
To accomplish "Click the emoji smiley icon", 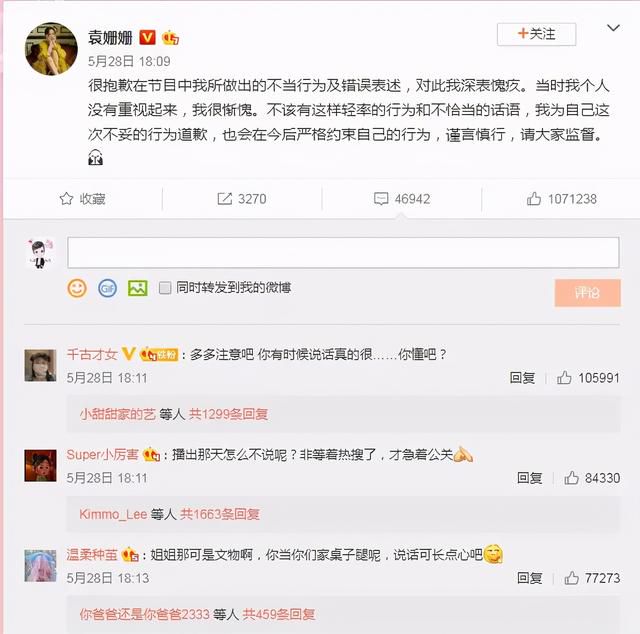I will (x=77, y=288).
